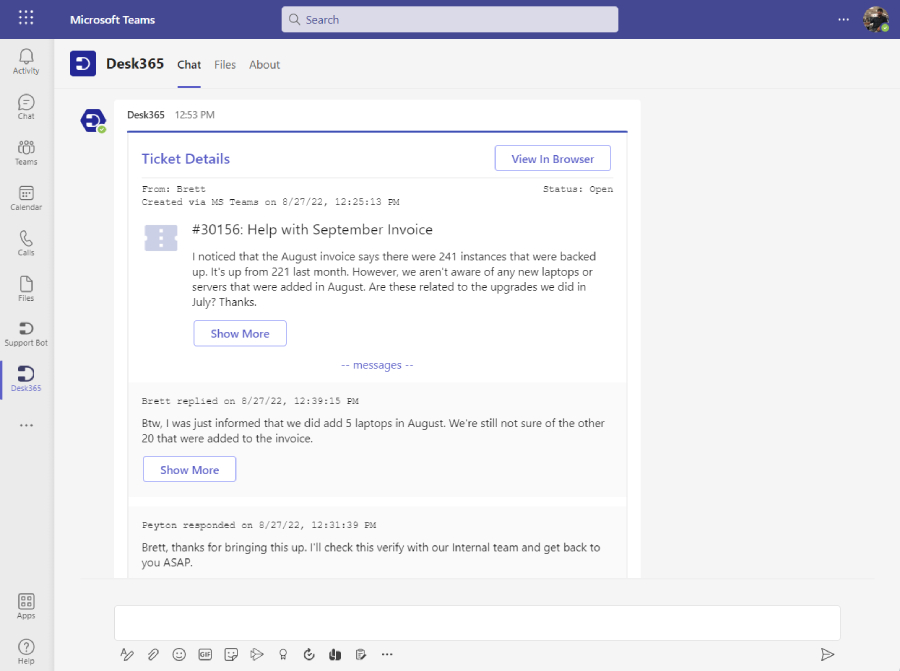Open the Support Bot app
This screenshot has height=671, width=900.
tap(26, 334)
